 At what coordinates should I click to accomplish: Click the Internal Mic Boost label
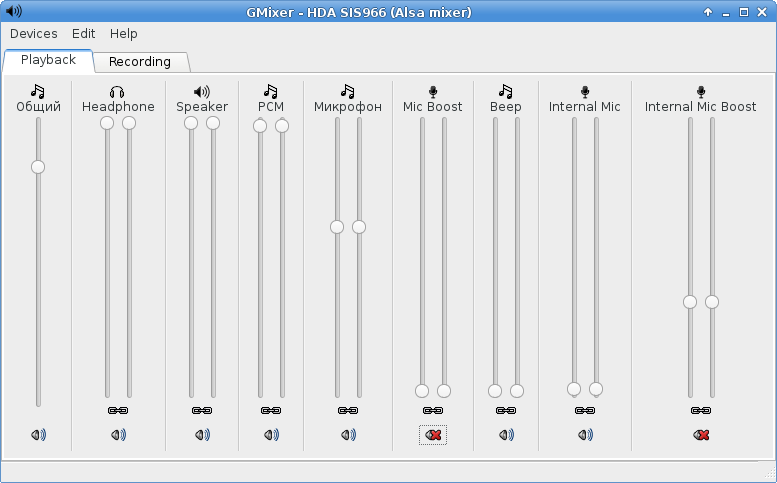(701, 107)
